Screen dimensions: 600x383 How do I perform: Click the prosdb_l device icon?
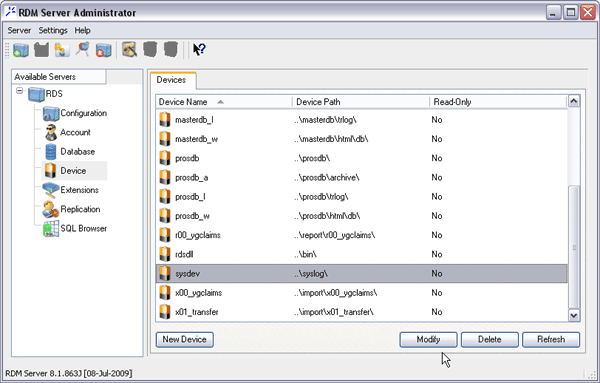coord(165,197)
